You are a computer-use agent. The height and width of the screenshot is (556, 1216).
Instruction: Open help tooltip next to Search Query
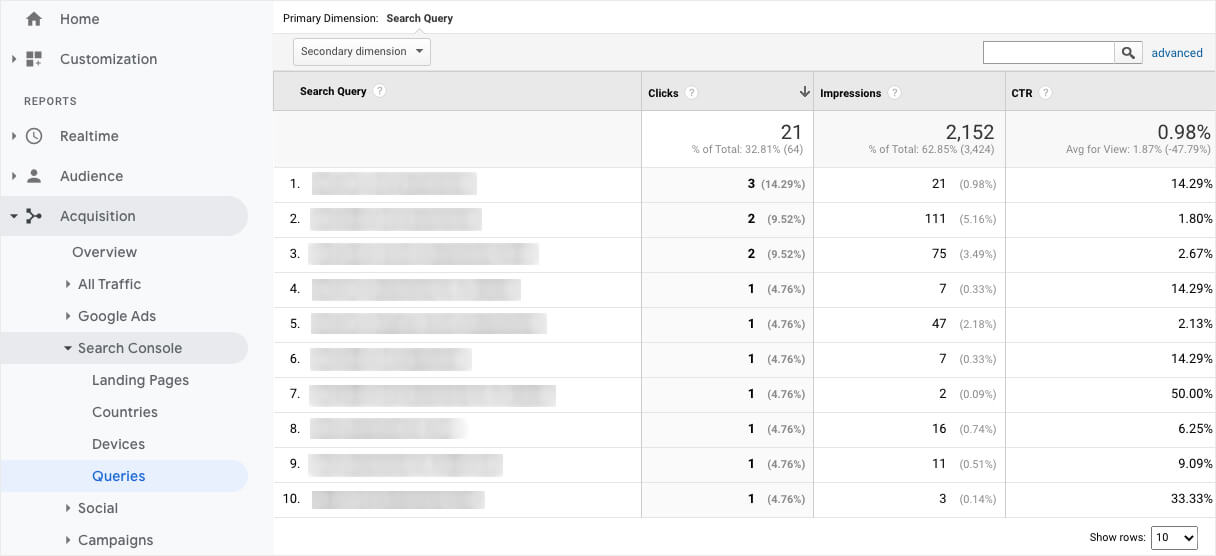click(380, 91)
